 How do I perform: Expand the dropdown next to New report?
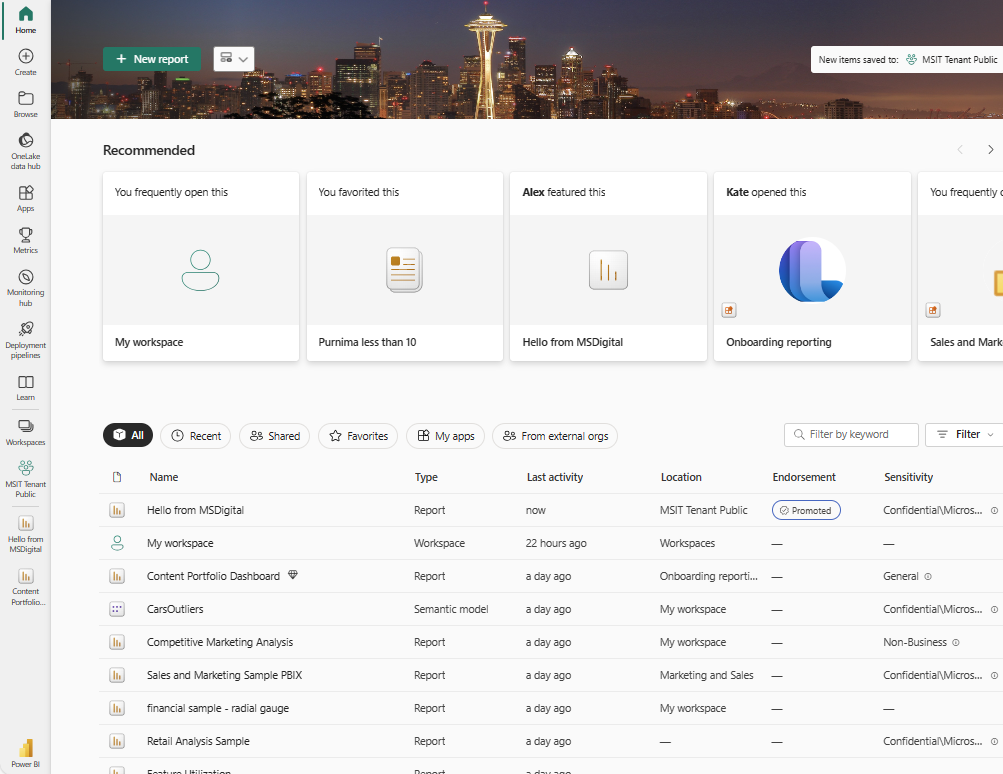233,59
